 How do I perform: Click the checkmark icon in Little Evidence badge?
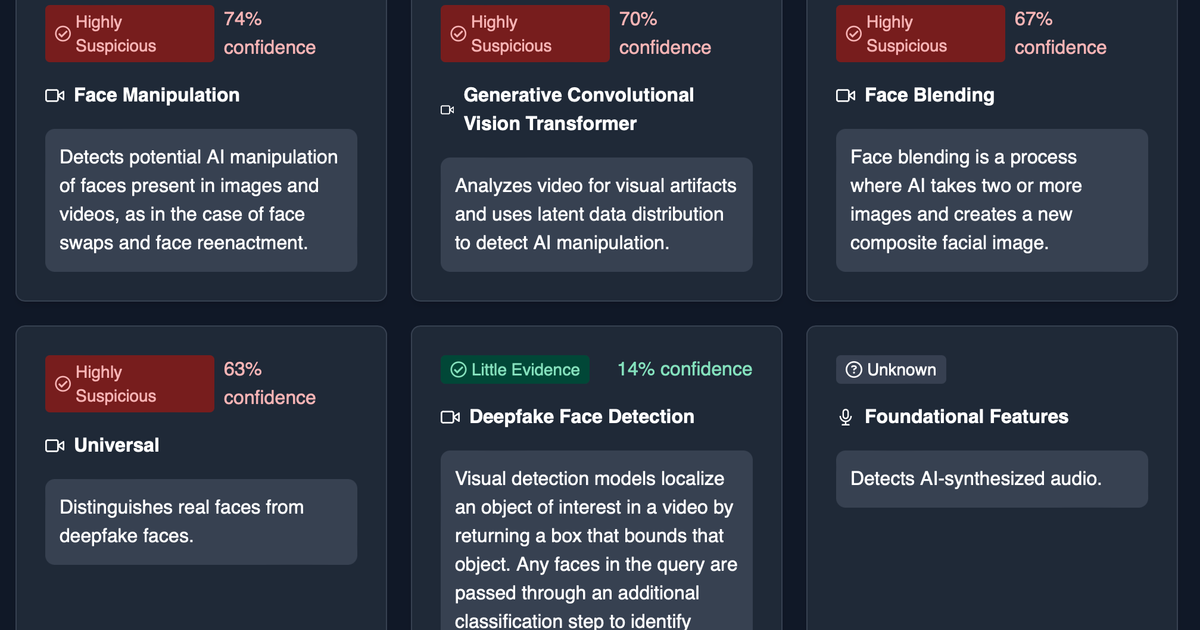click(459, 370)
